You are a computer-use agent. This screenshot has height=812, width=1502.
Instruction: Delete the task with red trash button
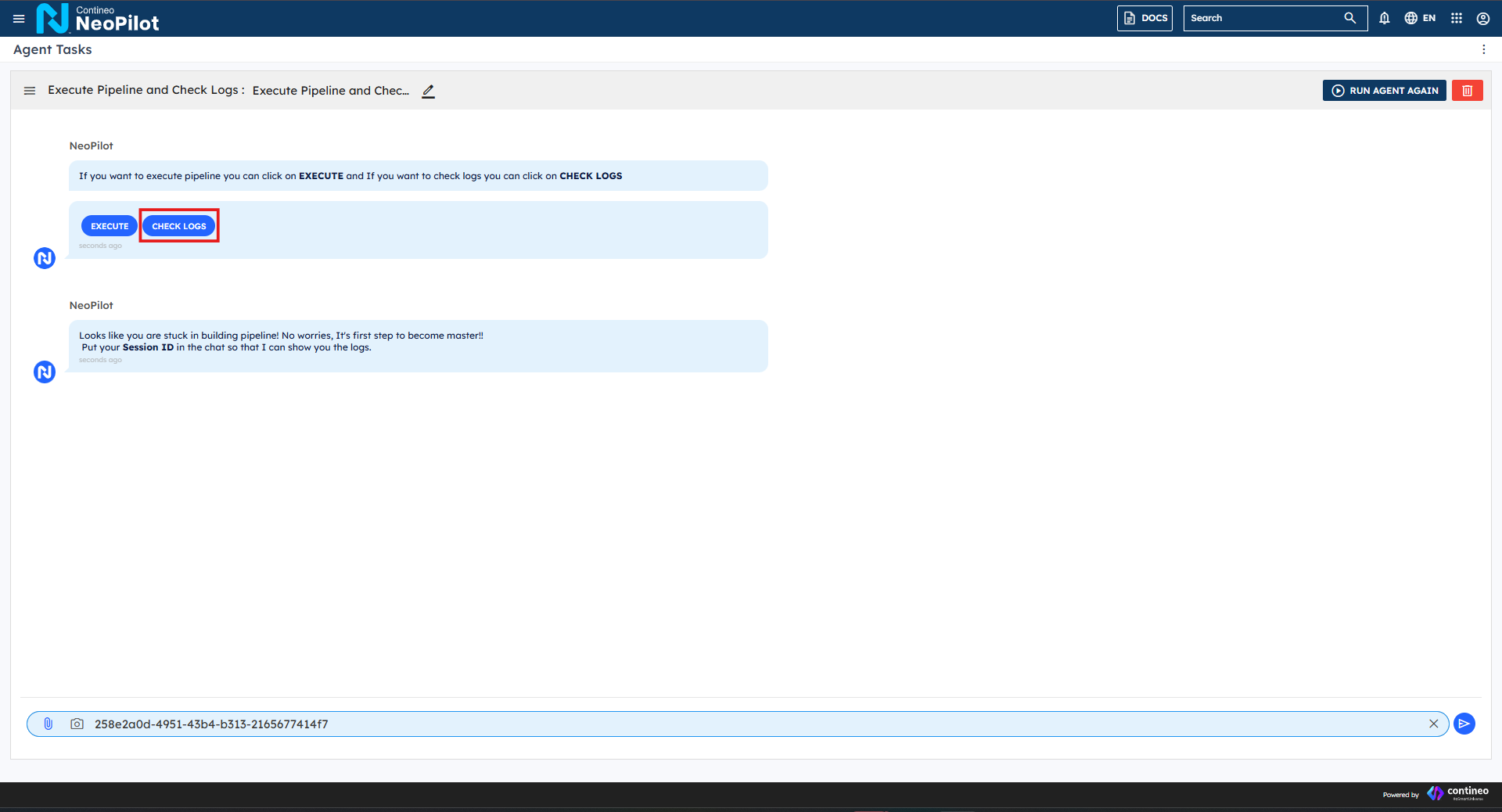(1468, 91)
